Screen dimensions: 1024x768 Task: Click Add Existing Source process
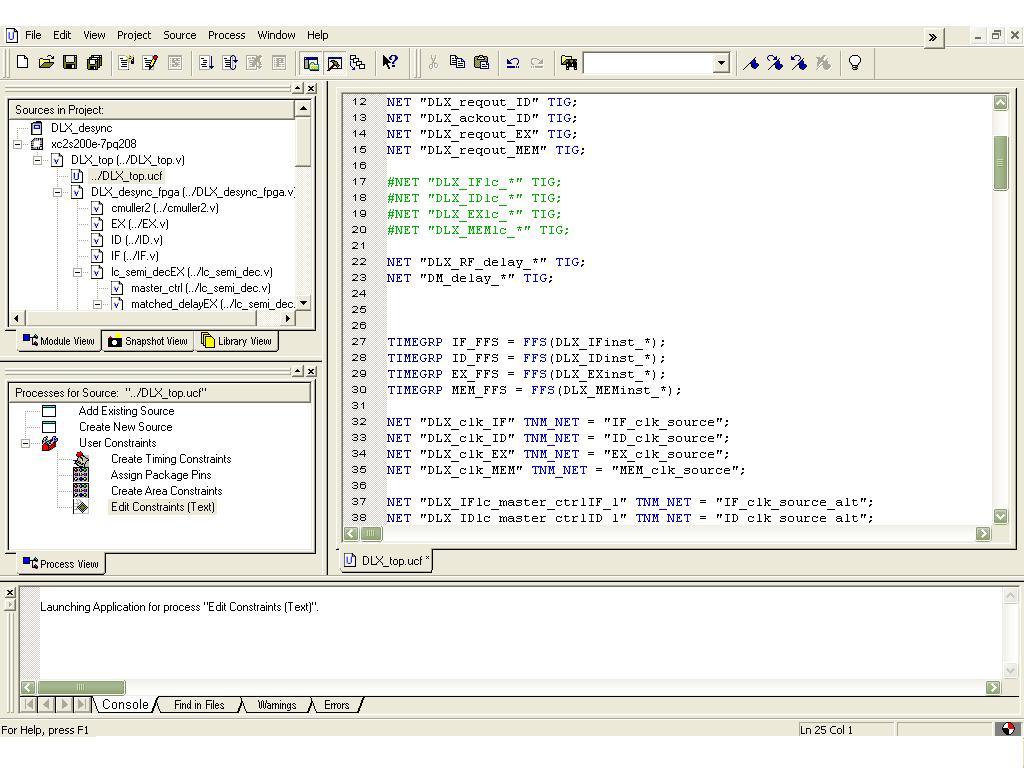click(126, 411)
